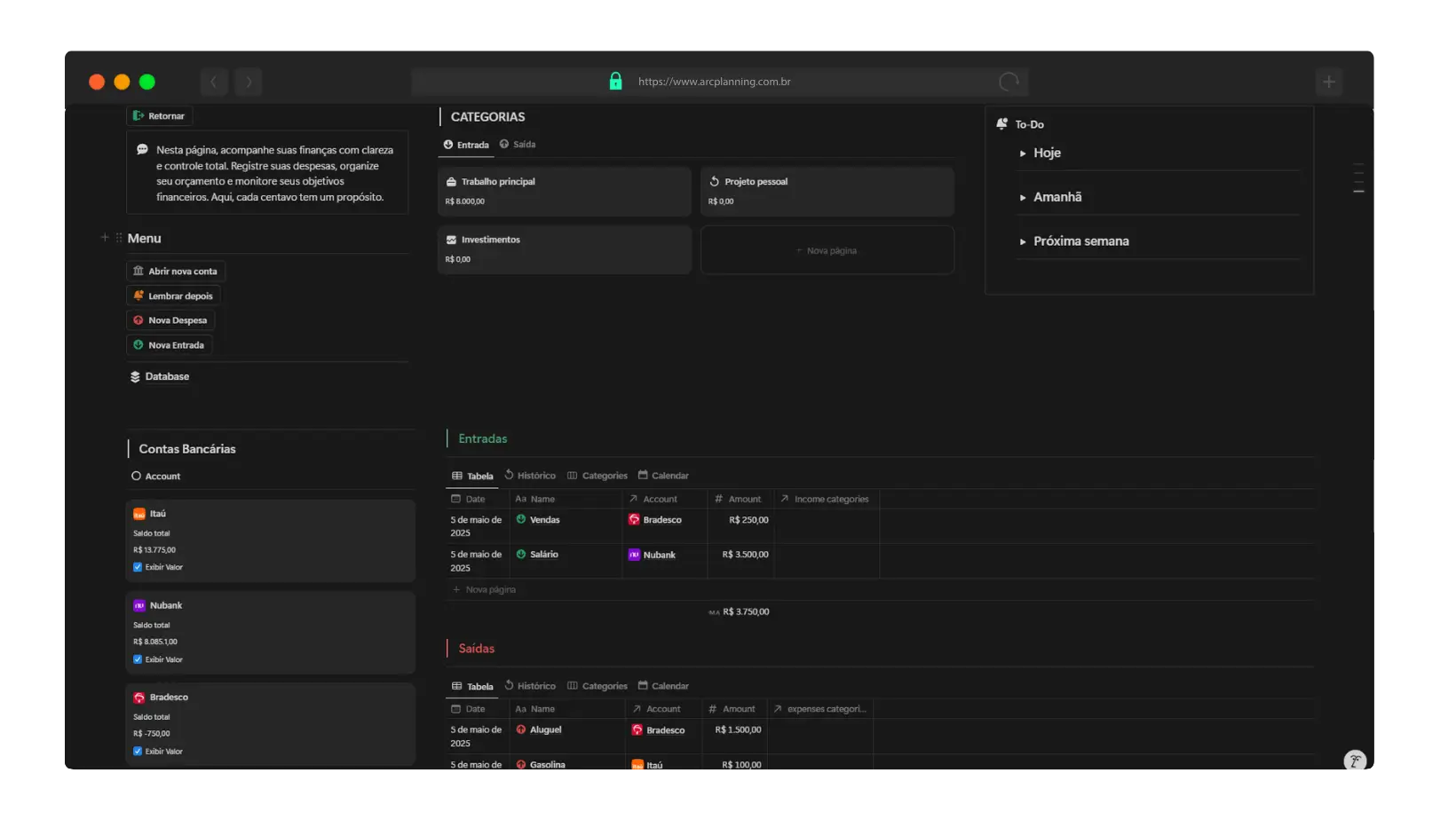Click the Bradesco logo in Vendas row

pos(634,520)
